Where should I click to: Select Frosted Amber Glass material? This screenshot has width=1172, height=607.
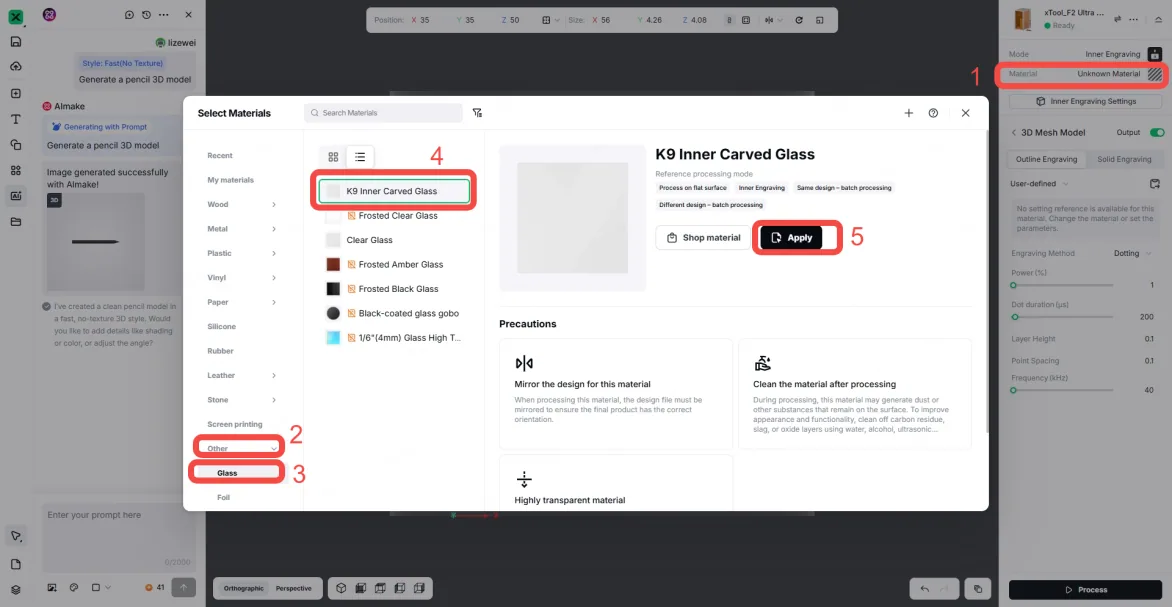click(x=395, y=265)
